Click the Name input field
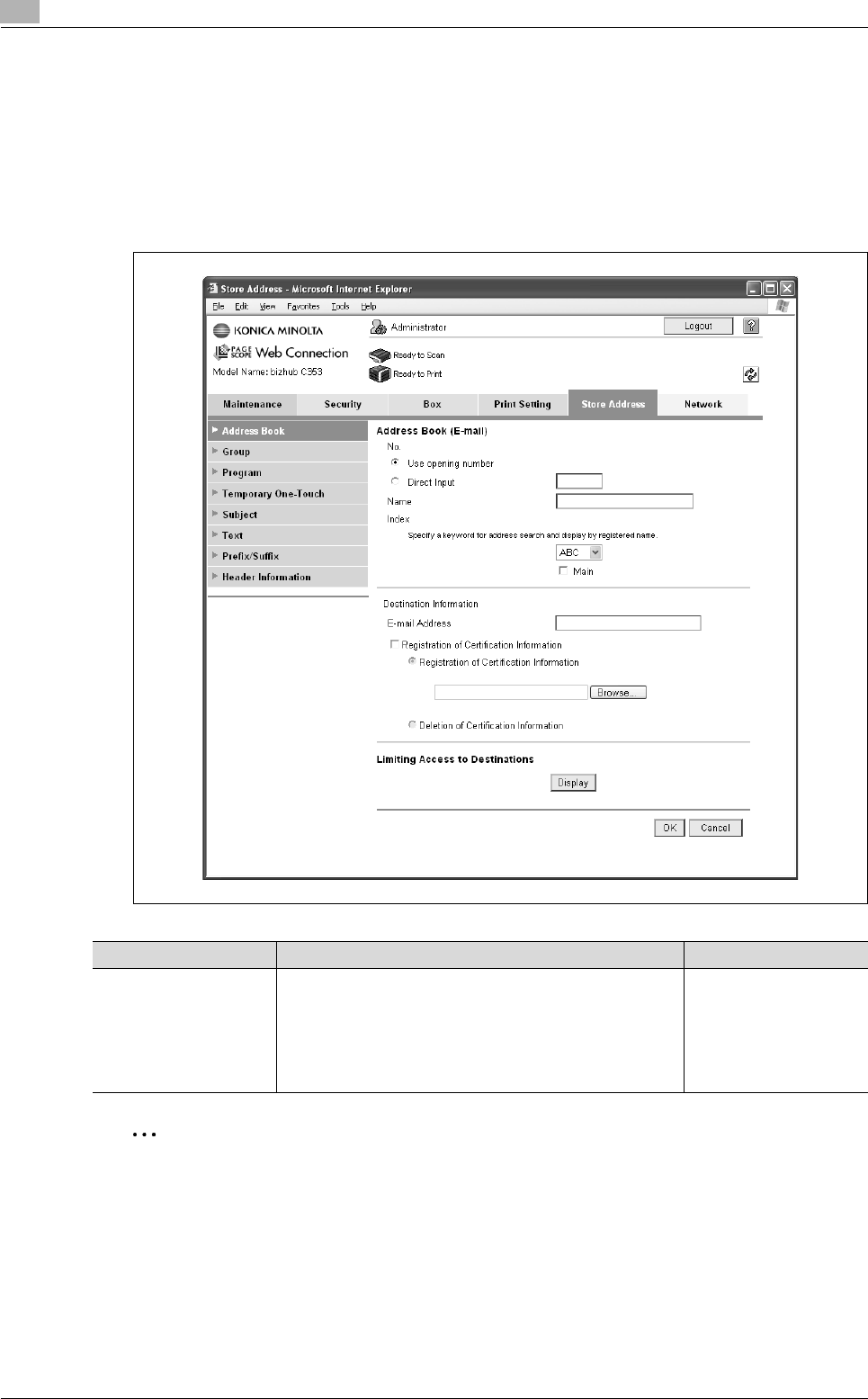The image size is (868, 1399). click(x=624, y=501)
